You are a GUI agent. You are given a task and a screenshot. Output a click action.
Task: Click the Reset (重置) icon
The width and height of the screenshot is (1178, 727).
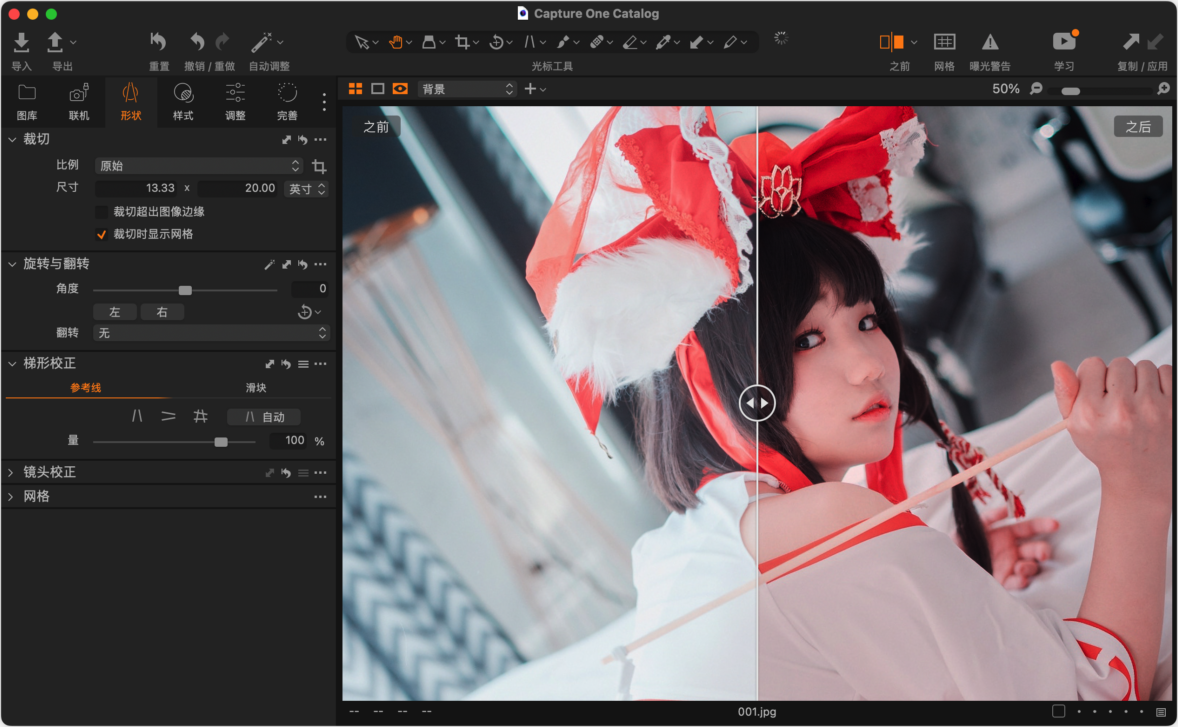pos(159,42)
